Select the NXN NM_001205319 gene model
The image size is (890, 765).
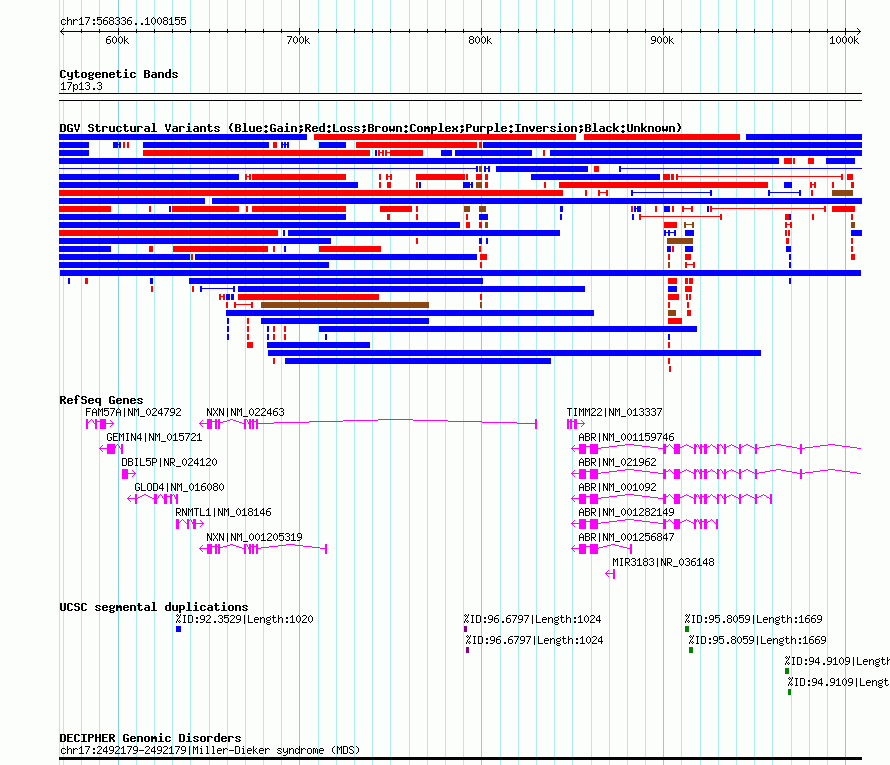263,549
